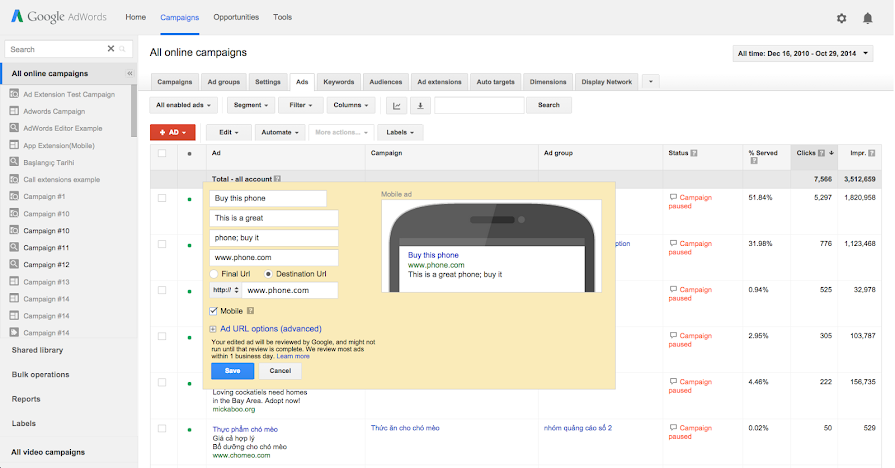
Task: Click the Clicks sort arrow
Action: pyautogui.click(x=832, y=153)
